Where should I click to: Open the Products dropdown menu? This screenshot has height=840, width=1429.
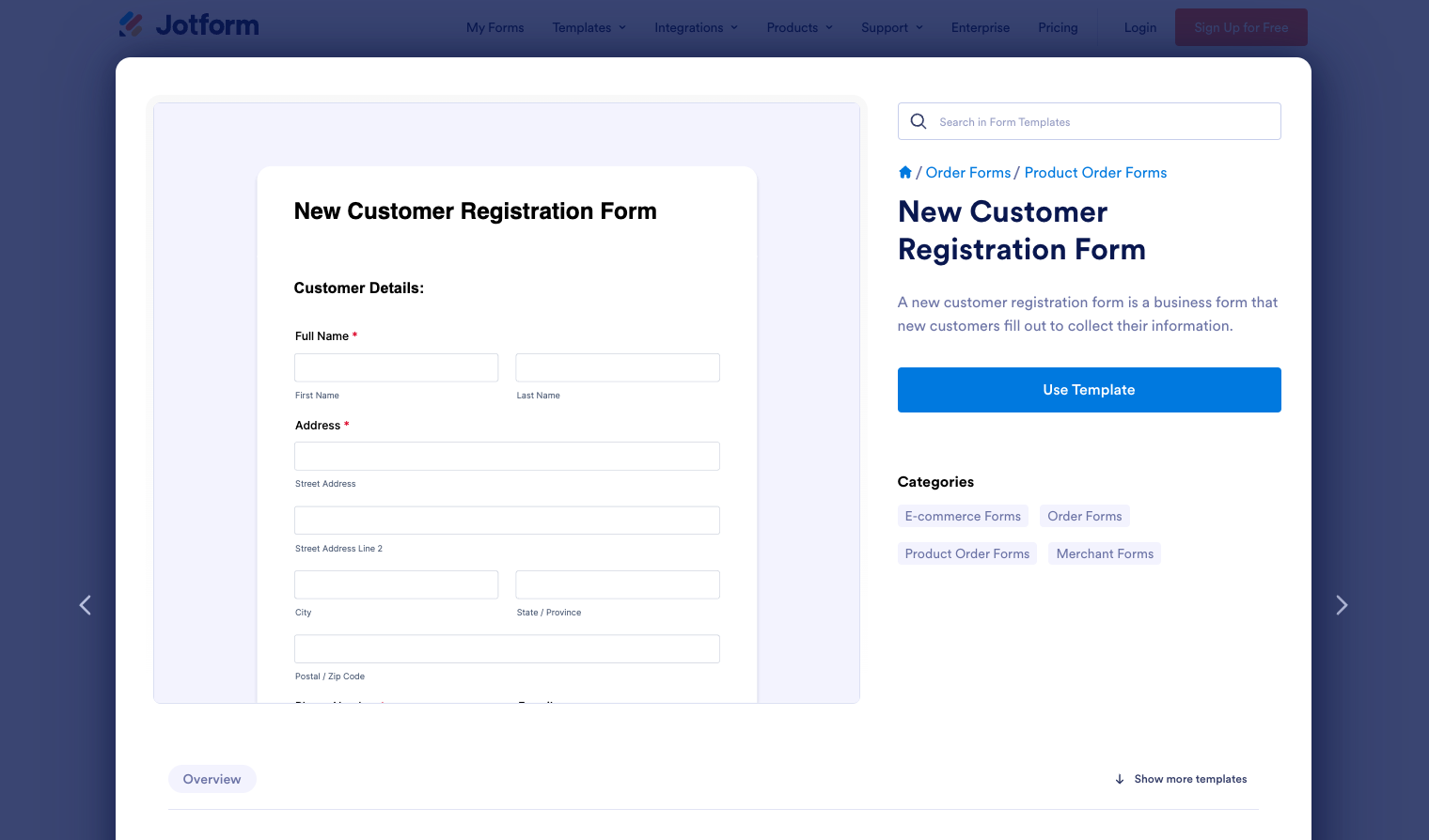pyautogui.click(x=799, y=28)
